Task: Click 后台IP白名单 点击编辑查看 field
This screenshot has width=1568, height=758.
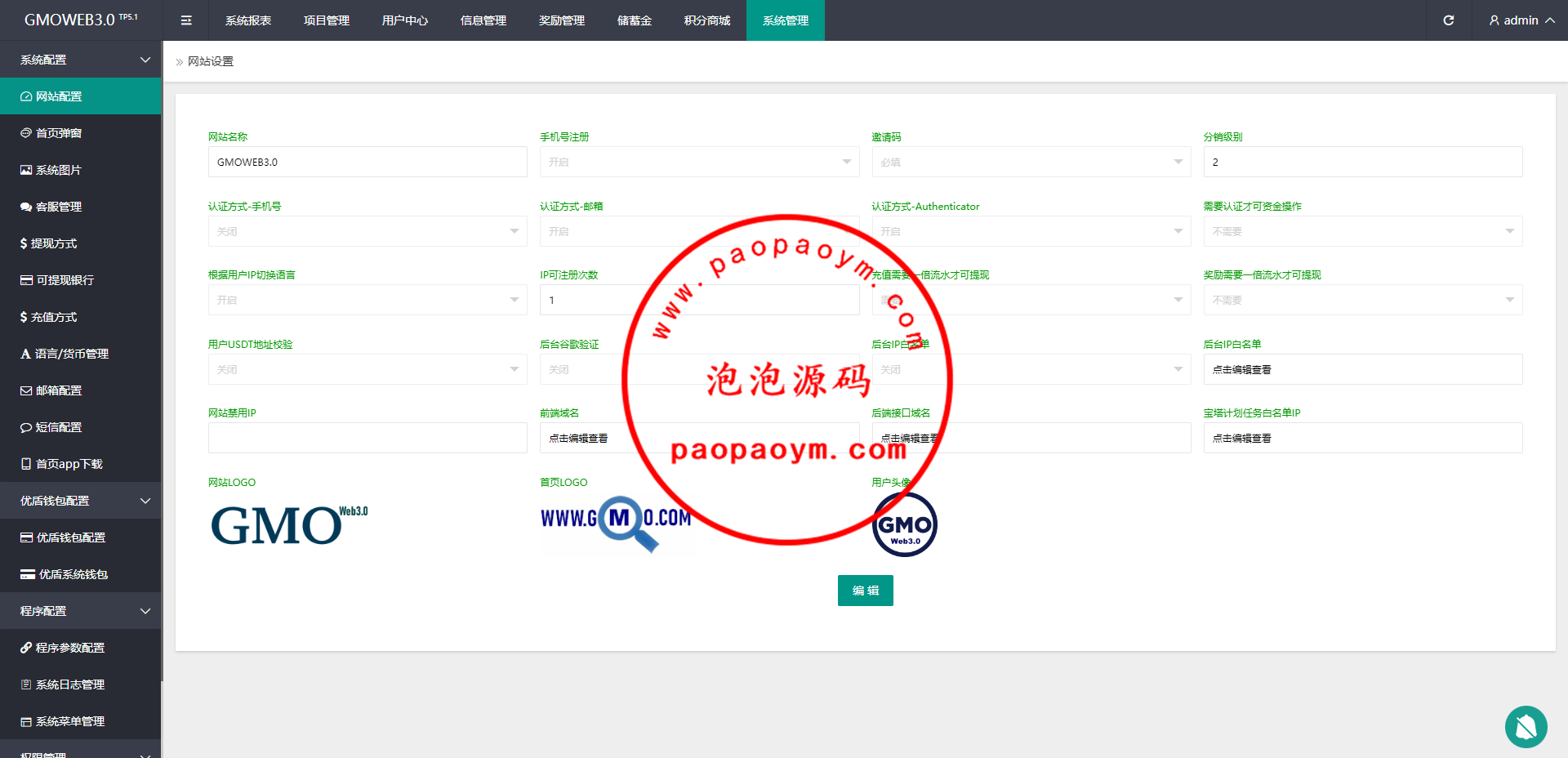Action: tap(1363, 369)
